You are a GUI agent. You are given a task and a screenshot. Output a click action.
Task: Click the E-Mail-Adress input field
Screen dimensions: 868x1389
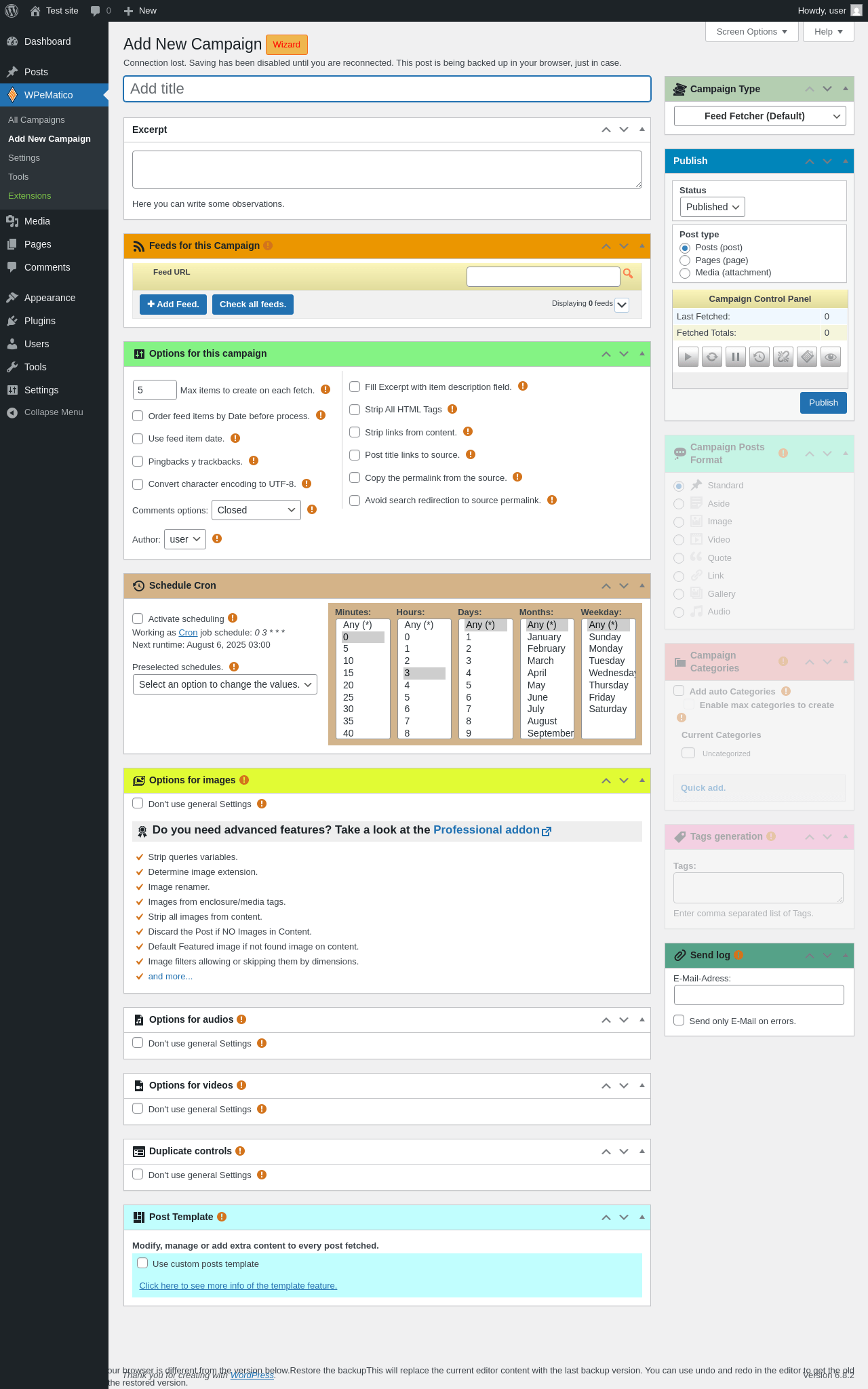point(759,995)
